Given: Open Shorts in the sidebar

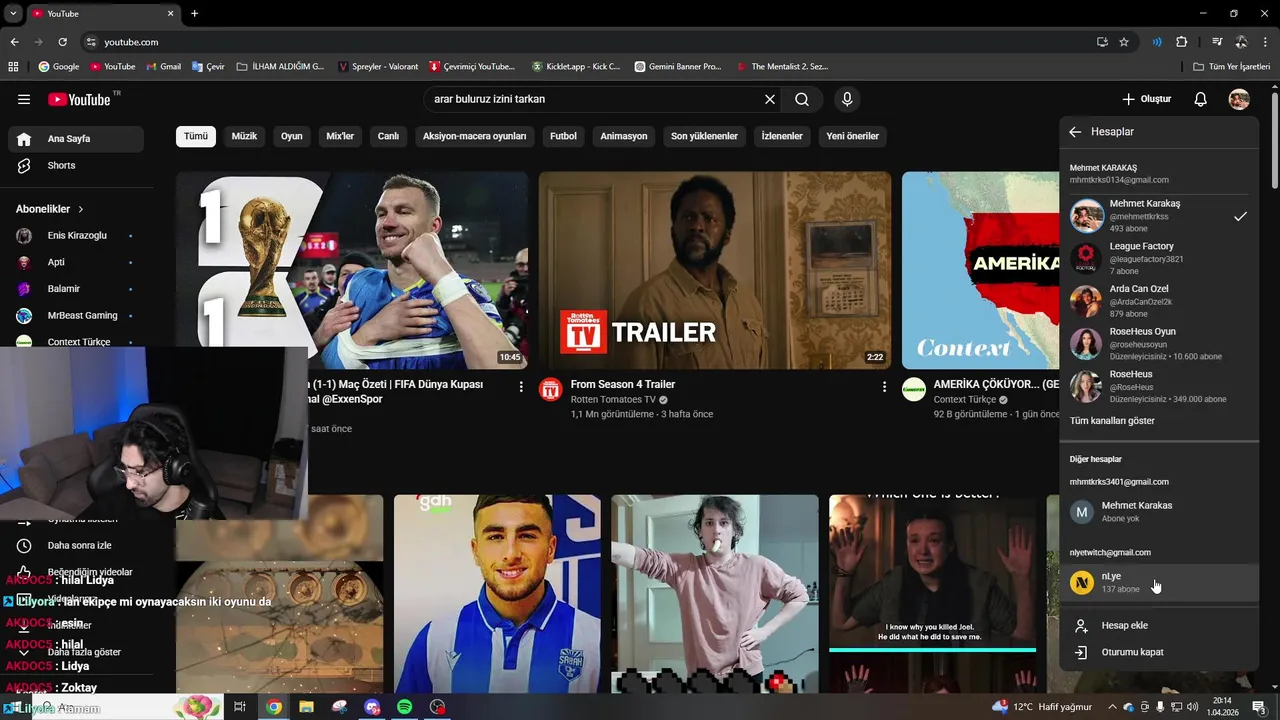Looking at the screenshot, I should pyautogui.click(x=76, y=165).
